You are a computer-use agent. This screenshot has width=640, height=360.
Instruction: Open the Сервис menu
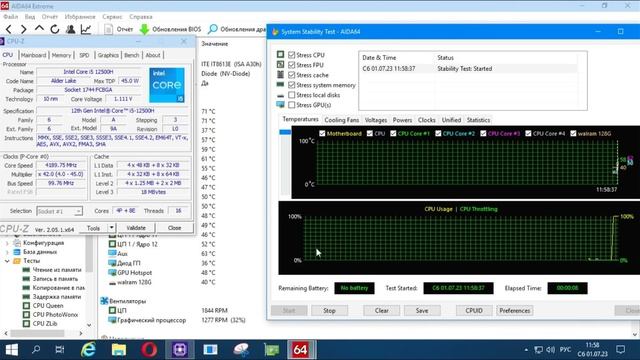tap(112, 17)
